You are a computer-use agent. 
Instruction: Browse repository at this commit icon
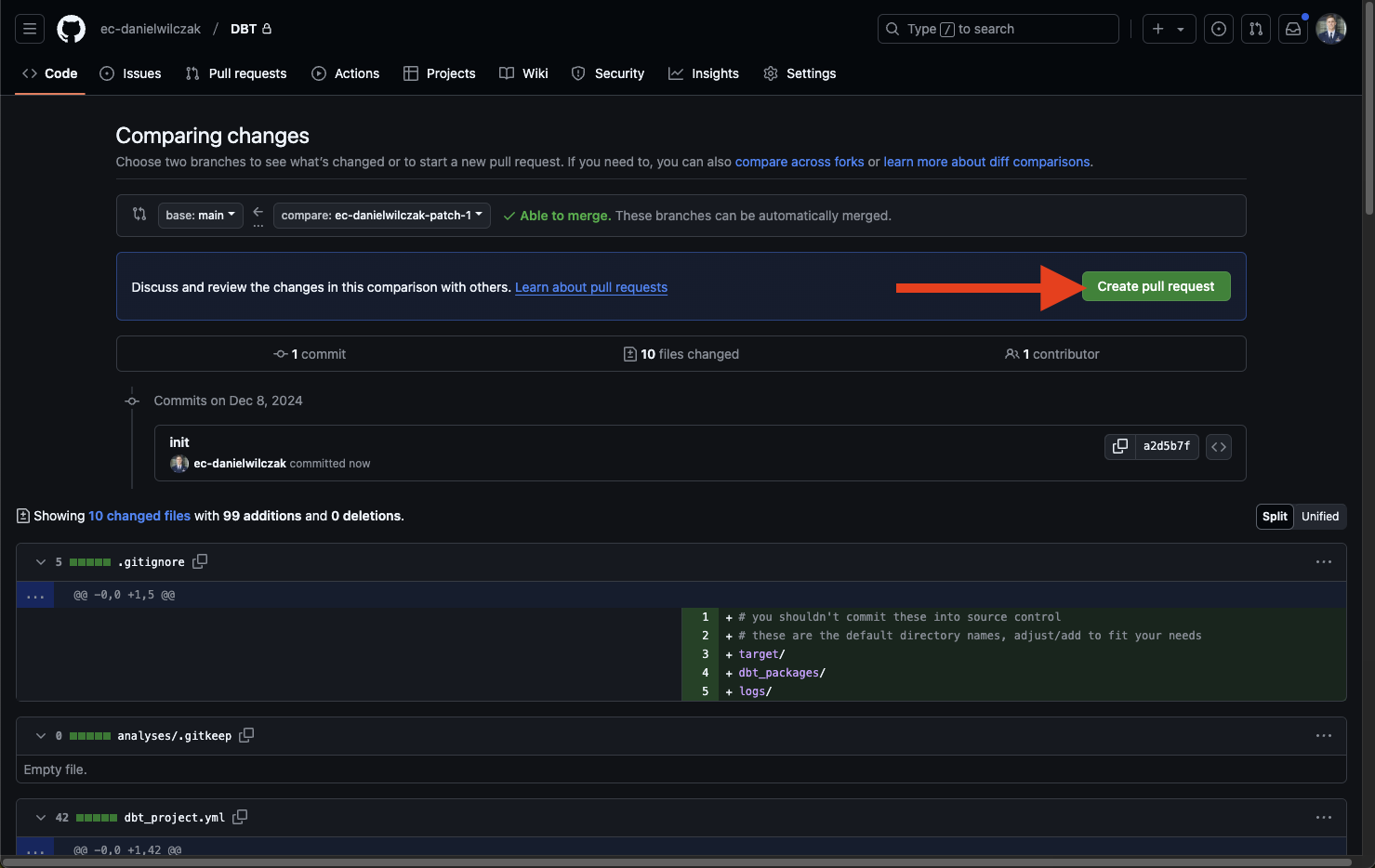point(1219,447)
